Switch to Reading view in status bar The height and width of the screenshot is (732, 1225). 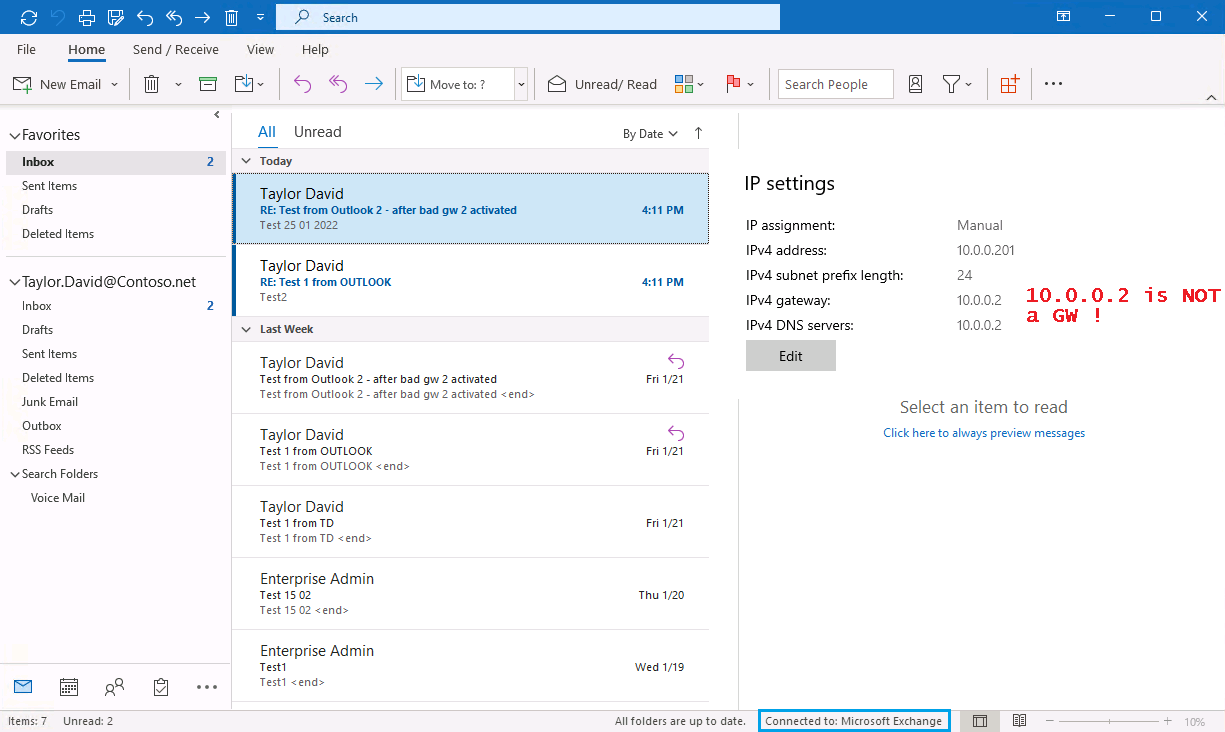point(1019,721)
